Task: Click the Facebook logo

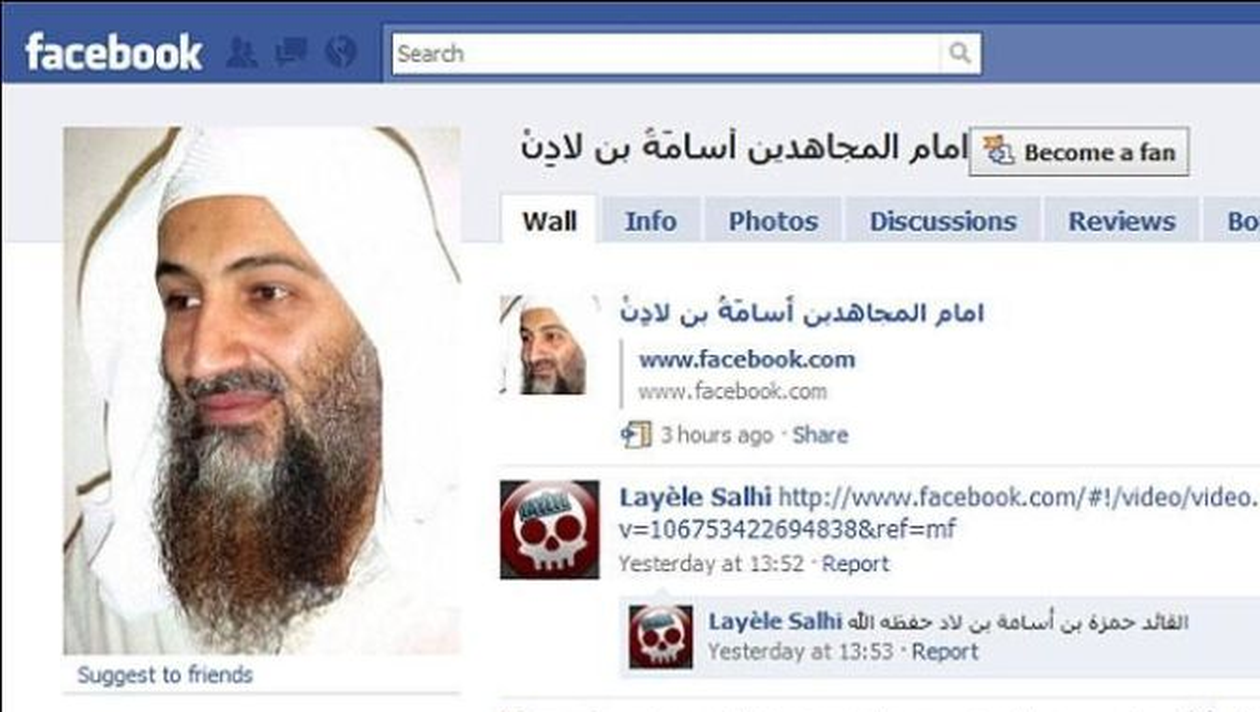Action: pos(113,52)
